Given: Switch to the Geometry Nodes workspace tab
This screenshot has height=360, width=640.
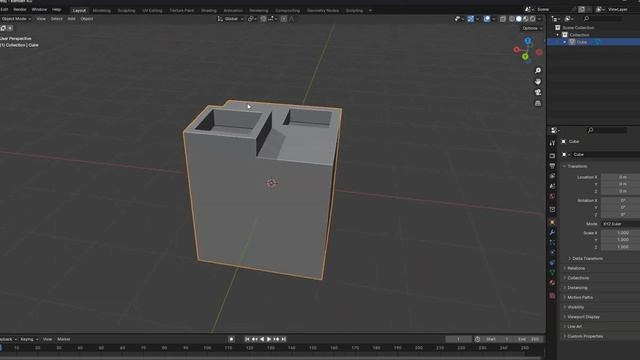Looking at the screenshot, I should (x=323, y=11).
